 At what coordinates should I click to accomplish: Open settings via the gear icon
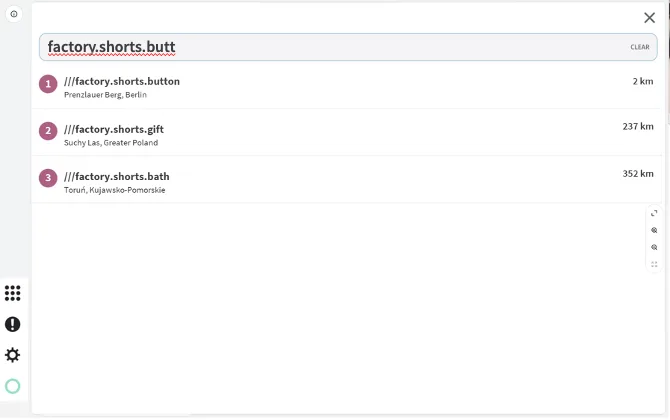coord(12,355)
